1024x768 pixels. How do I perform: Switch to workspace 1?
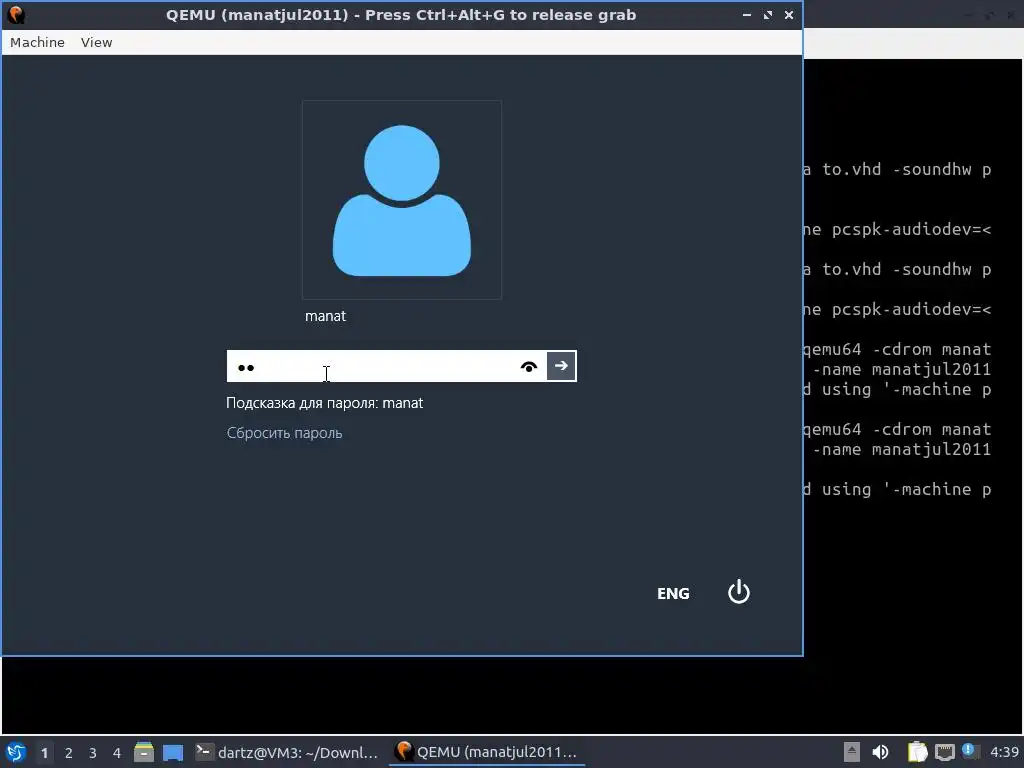[x=44, y=753]
